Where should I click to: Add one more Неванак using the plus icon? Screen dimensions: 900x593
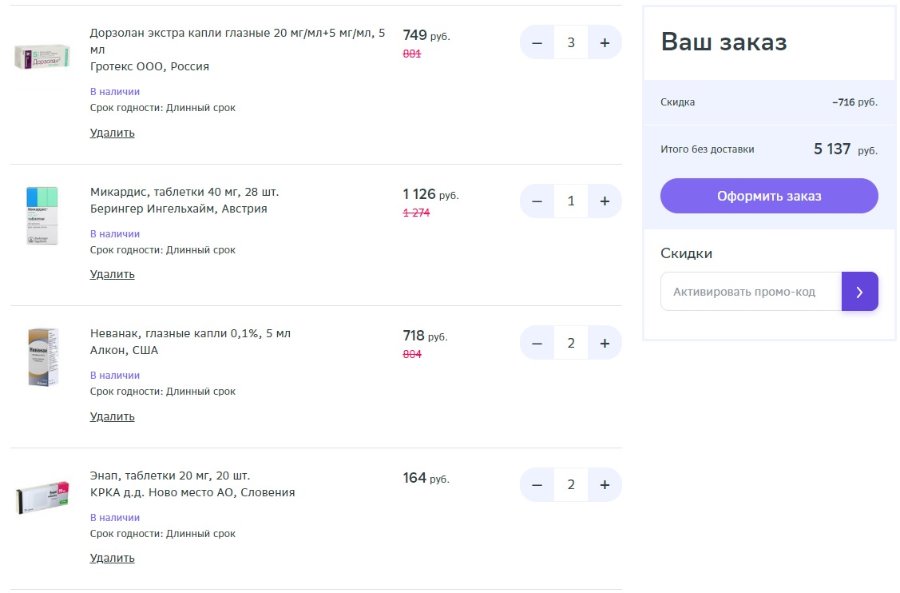605,343
